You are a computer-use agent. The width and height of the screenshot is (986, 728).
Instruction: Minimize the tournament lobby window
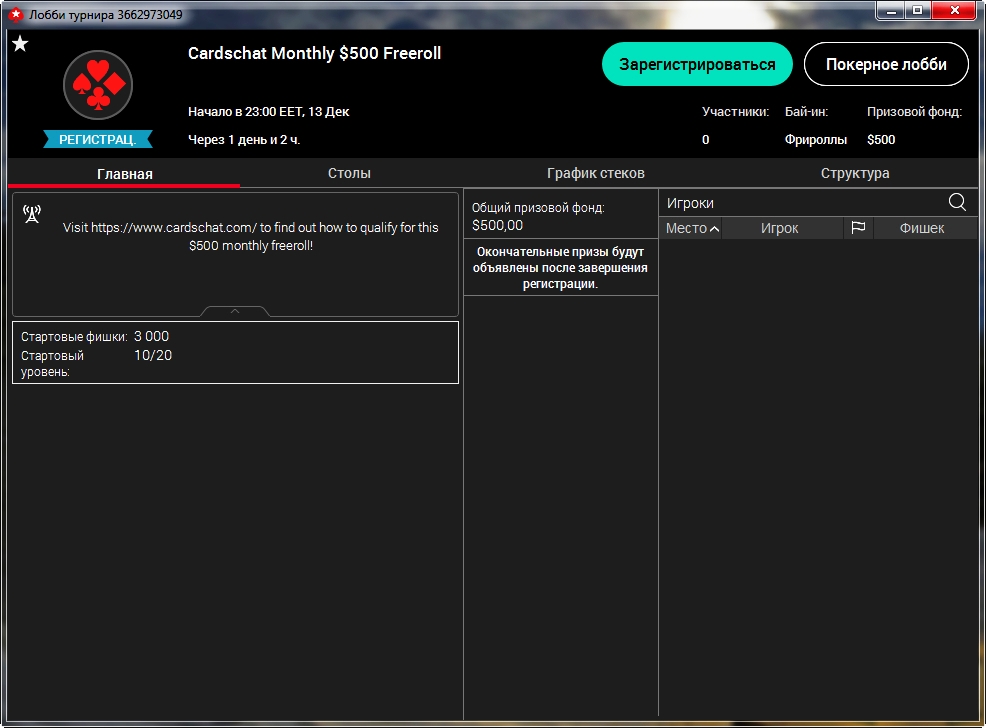click(890, 11)
